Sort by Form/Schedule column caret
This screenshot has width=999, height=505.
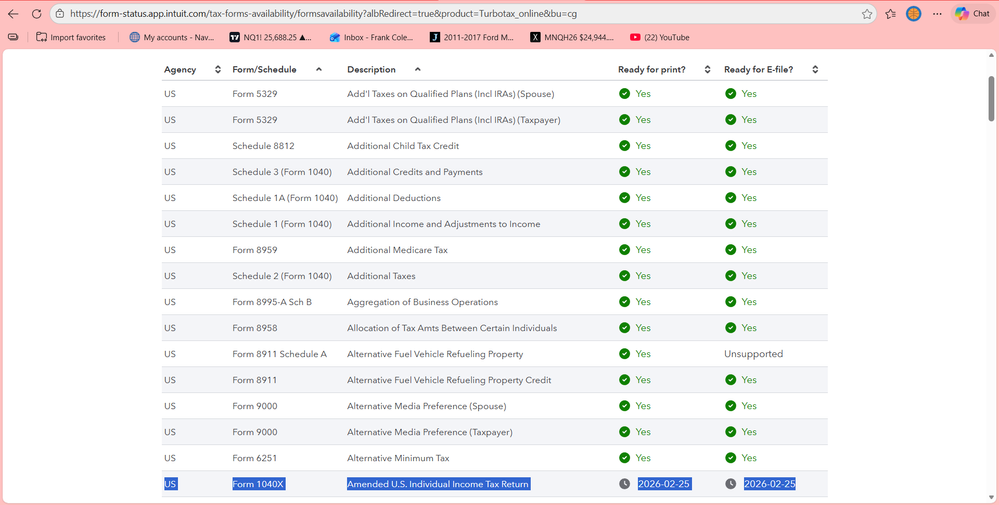[319, 69]
